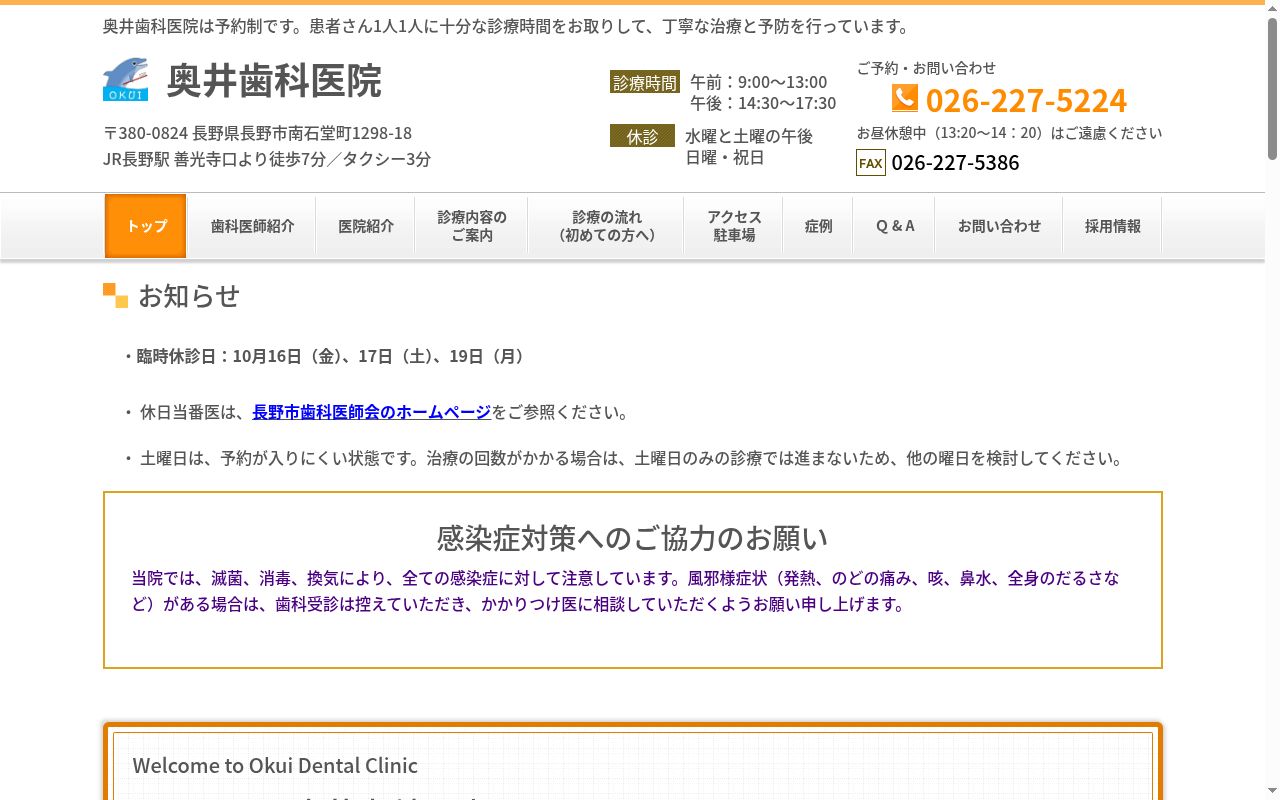This screenshot has width=1280, height=800.
Task: Click the 休診 label badge
Action: click(642, 136)
